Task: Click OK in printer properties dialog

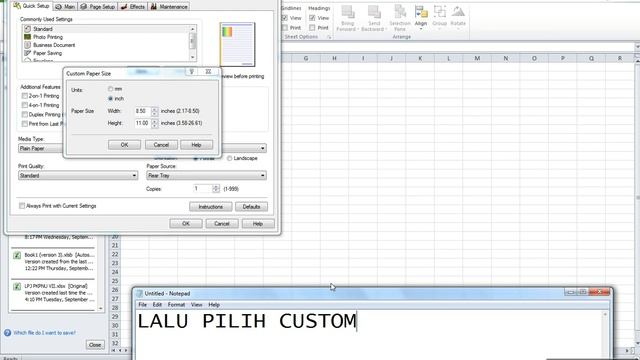Action: pyautogui.click(x=186, y=224)
